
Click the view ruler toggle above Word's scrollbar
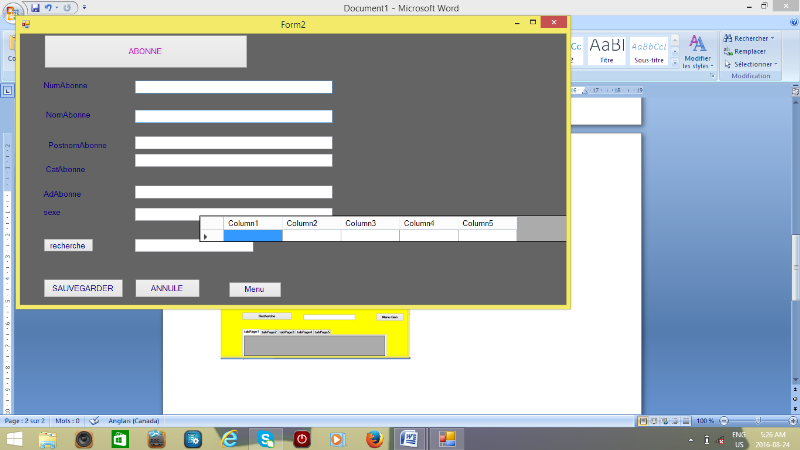795,91
